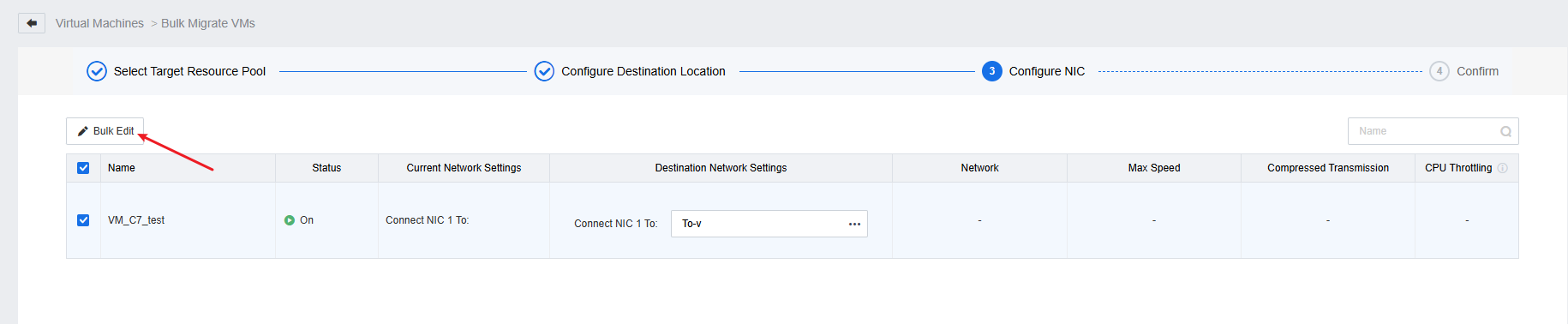The image size is (1568, 324).
Task: Select the Confirm step
Action: click(1477, 71)
